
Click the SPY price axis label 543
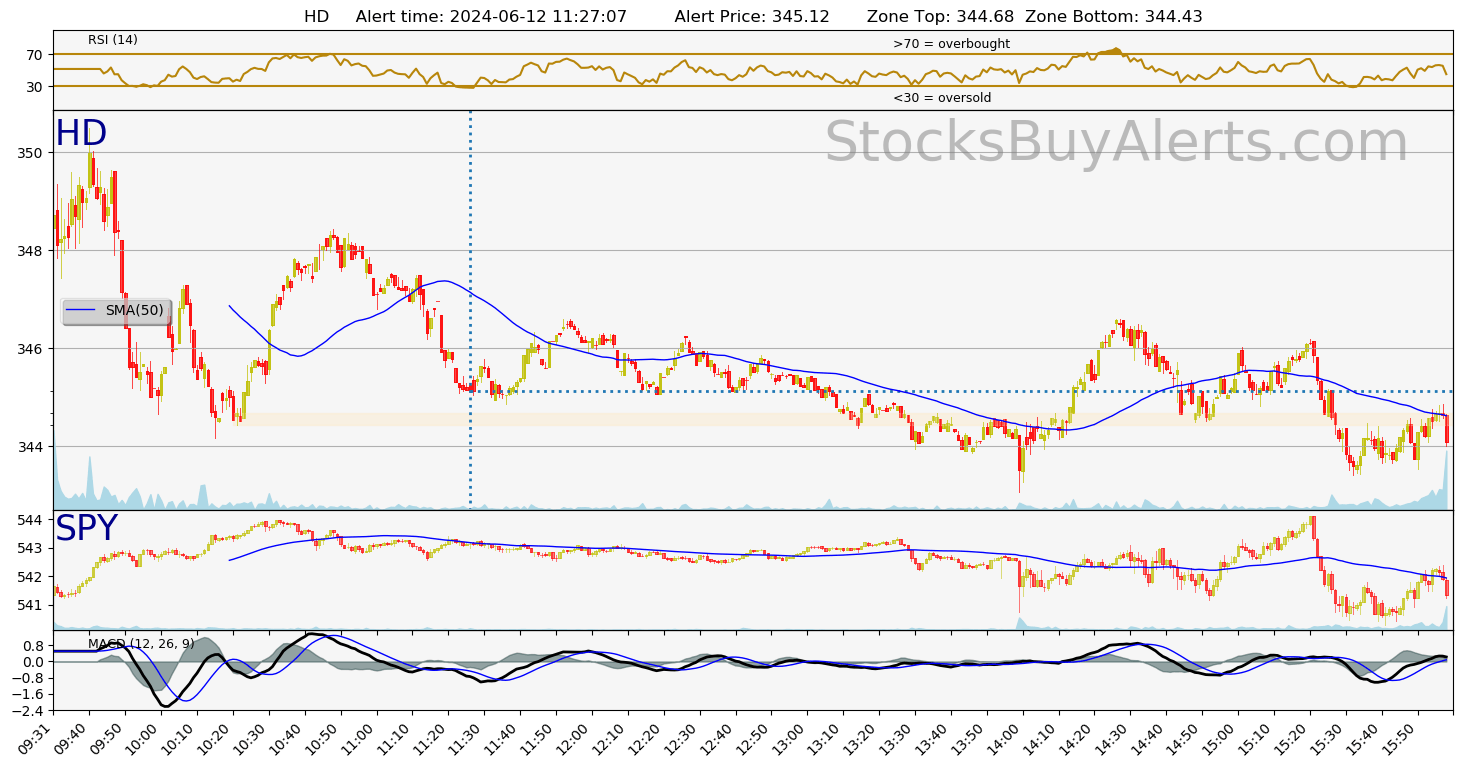pyautogui.click(x=31, y=548)
